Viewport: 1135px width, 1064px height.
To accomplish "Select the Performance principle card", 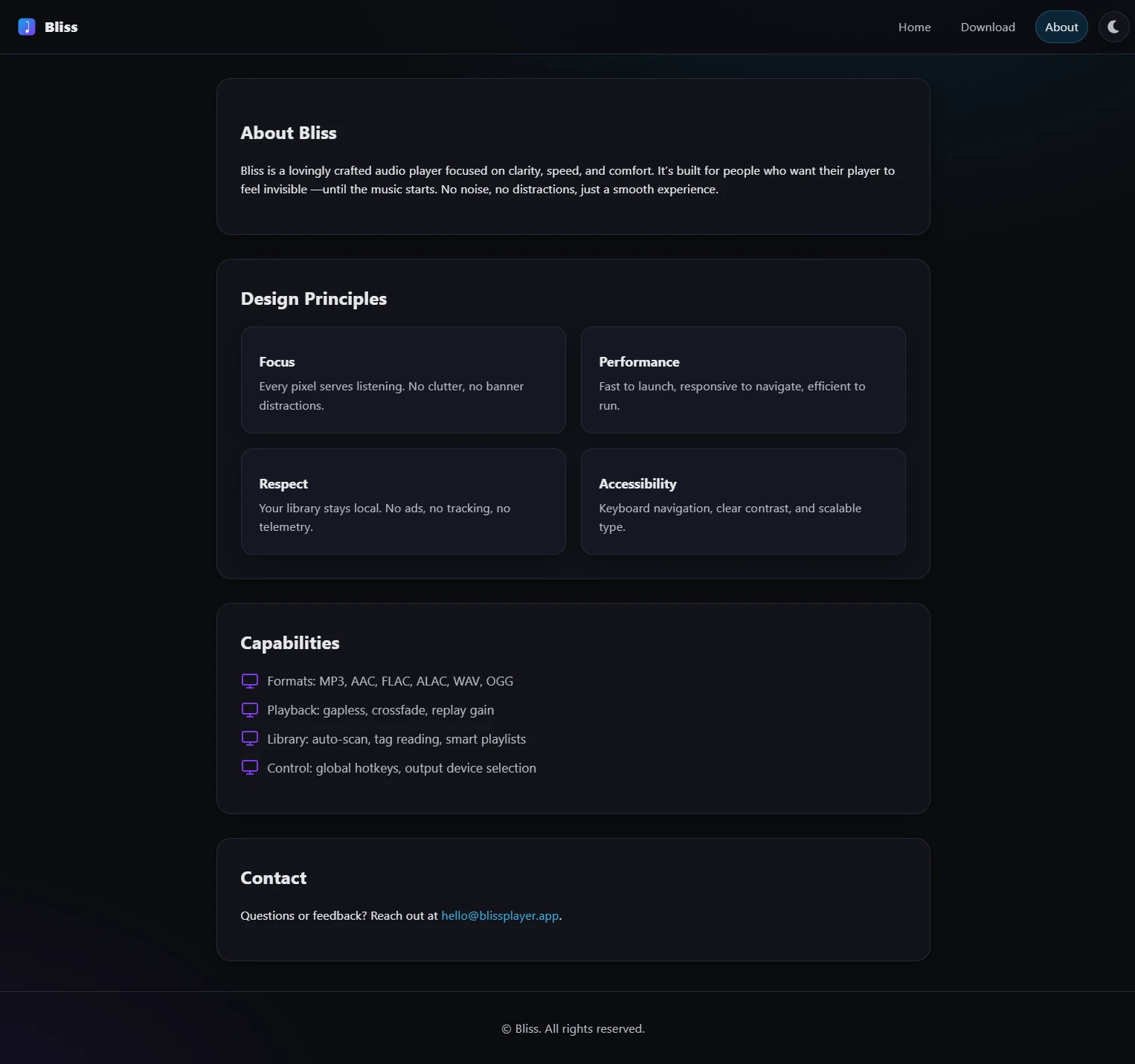I will coord(742,380).
